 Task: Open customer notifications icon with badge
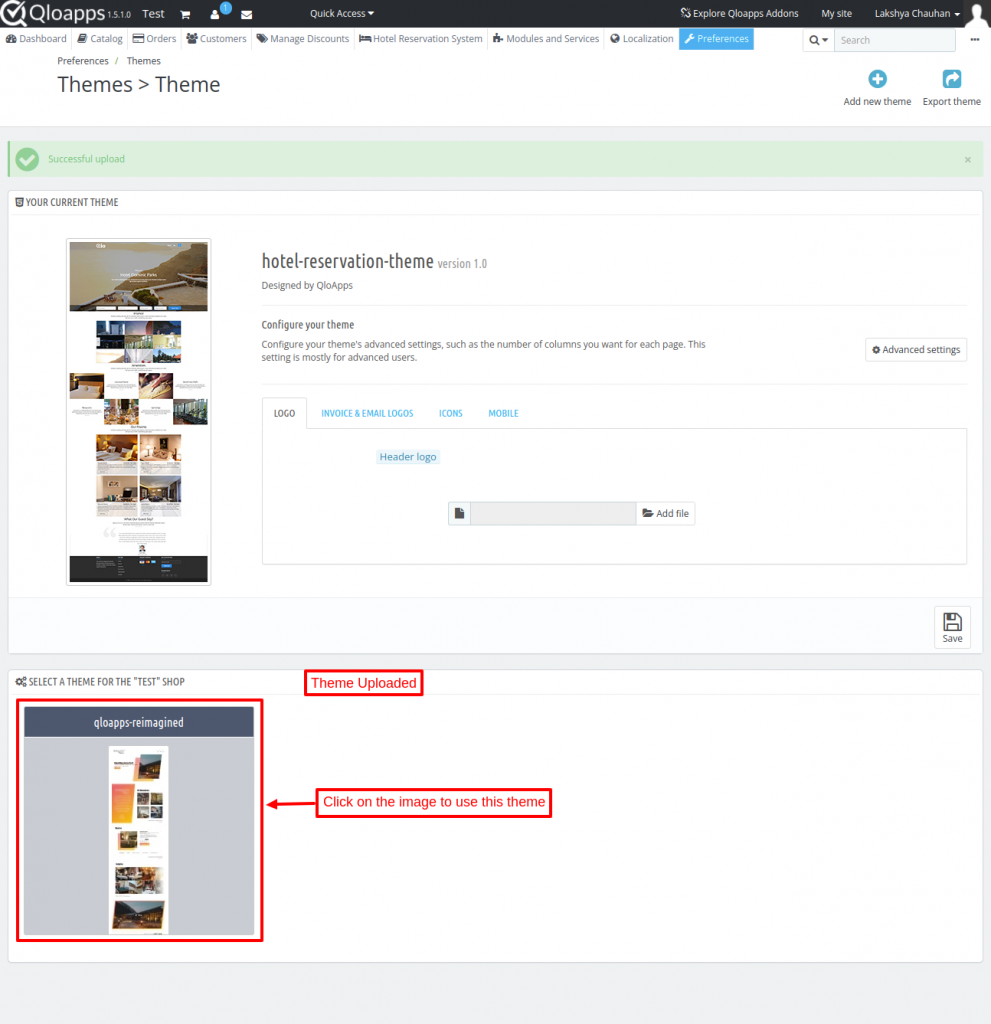(216, 14)
